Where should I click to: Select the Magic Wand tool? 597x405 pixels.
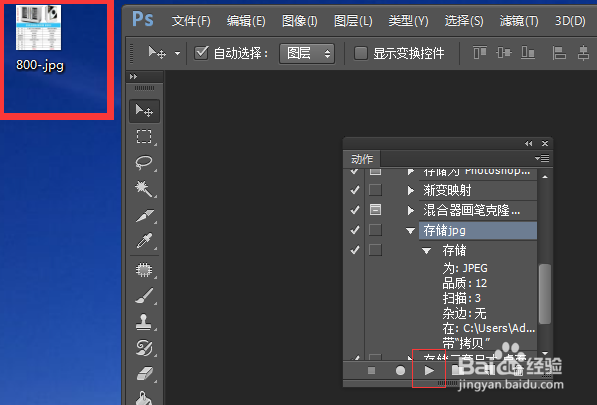[144, 188]
